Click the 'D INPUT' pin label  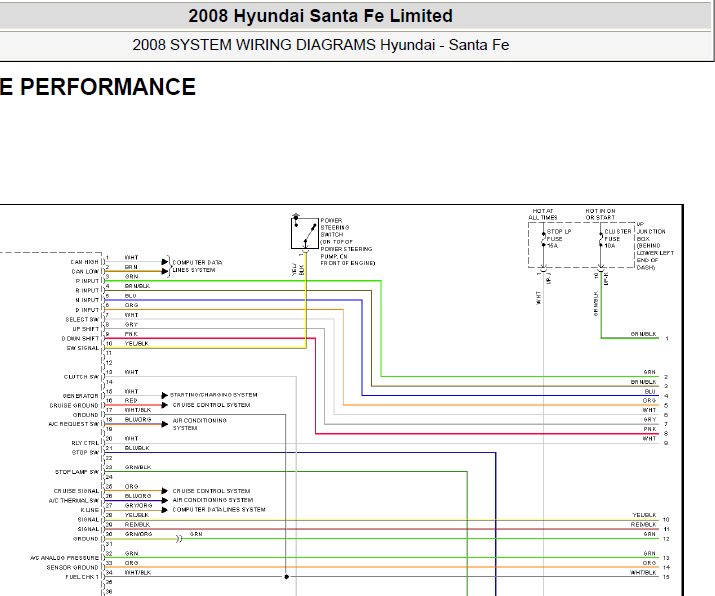tap(87, 310)
